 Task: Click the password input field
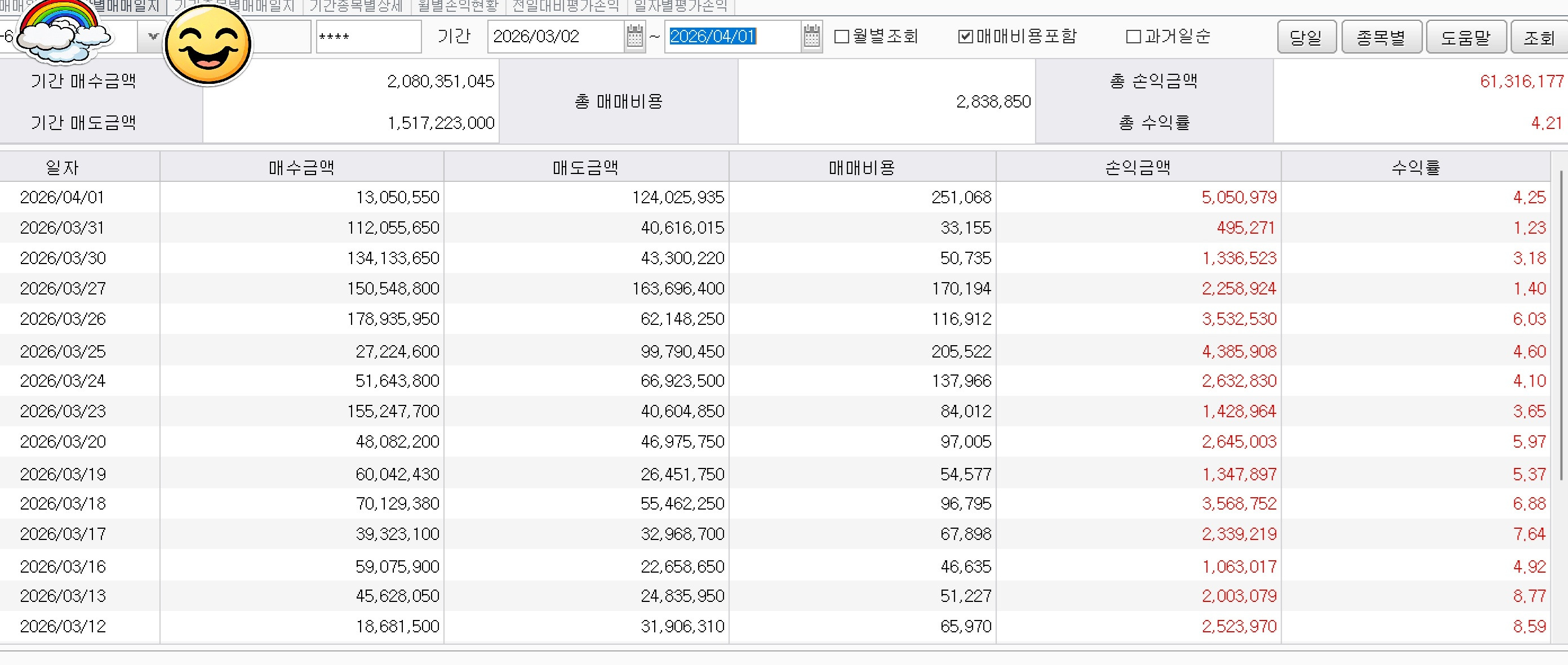[x=368, y=37]
